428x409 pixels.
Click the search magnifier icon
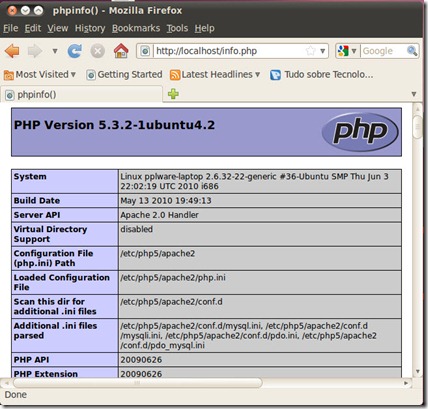(412, 51)
